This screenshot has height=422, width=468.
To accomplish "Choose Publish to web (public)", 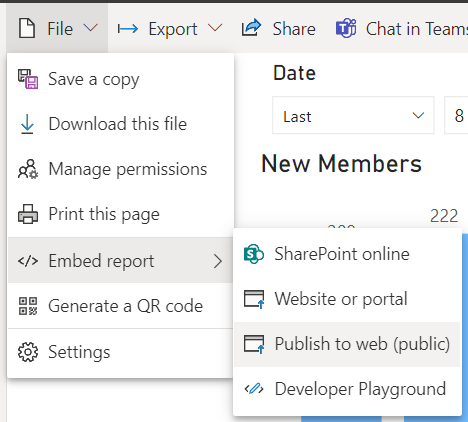I will point(347,344).
